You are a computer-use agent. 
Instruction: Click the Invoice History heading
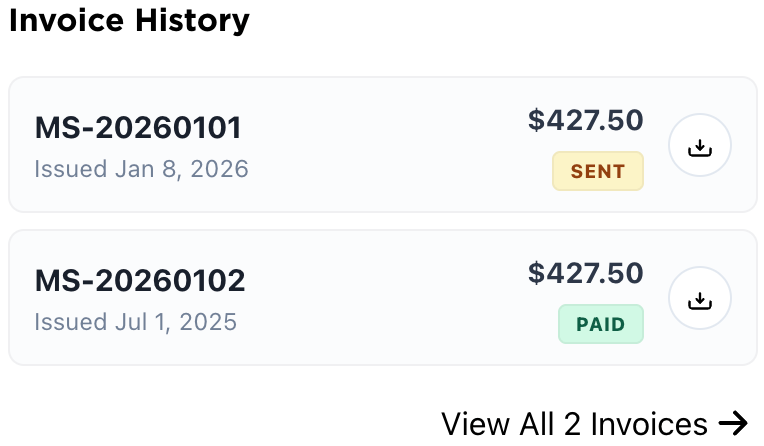129,20
